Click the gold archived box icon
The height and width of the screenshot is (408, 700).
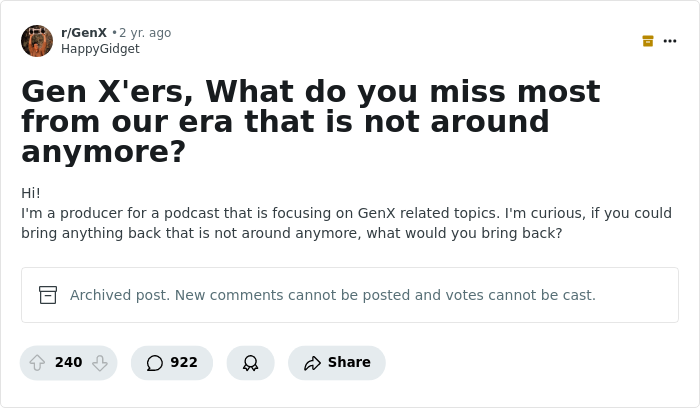tap(648, 41)
